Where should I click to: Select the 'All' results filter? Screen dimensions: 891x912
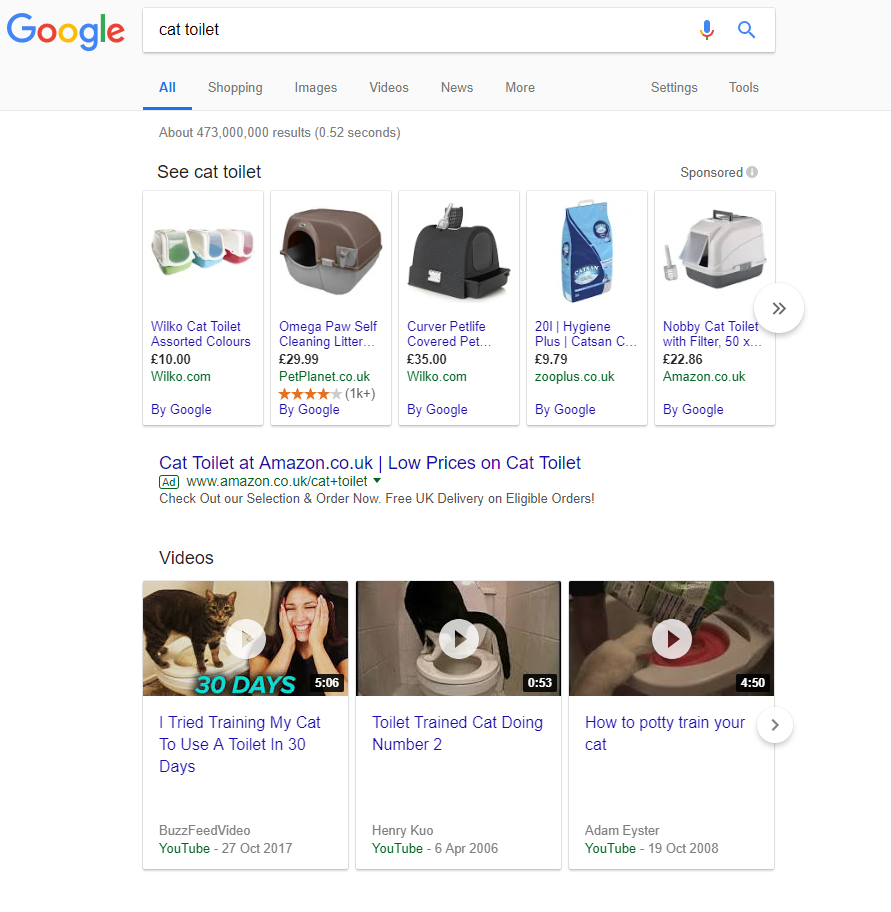tap(167, 87)
